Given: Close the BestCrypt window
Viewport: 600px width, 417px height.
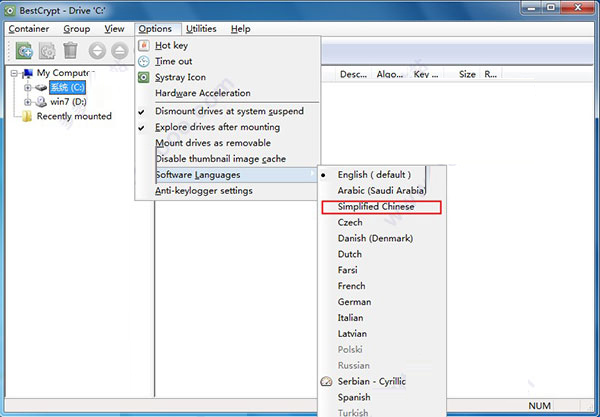Looking at the screenshot, I should (x=578, y=7).
